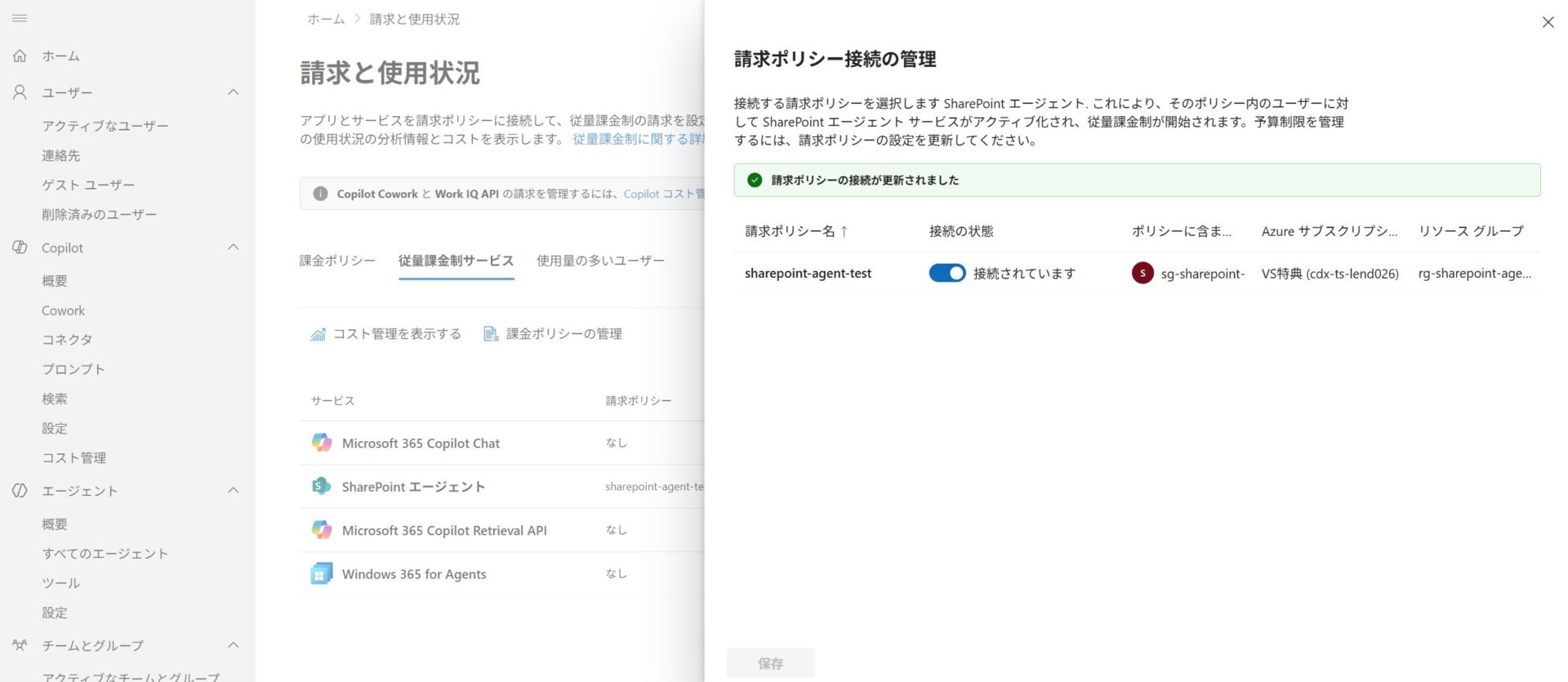Open すべてのエージェント in sidebar
1568x682 pixels.
coord(105,553)
